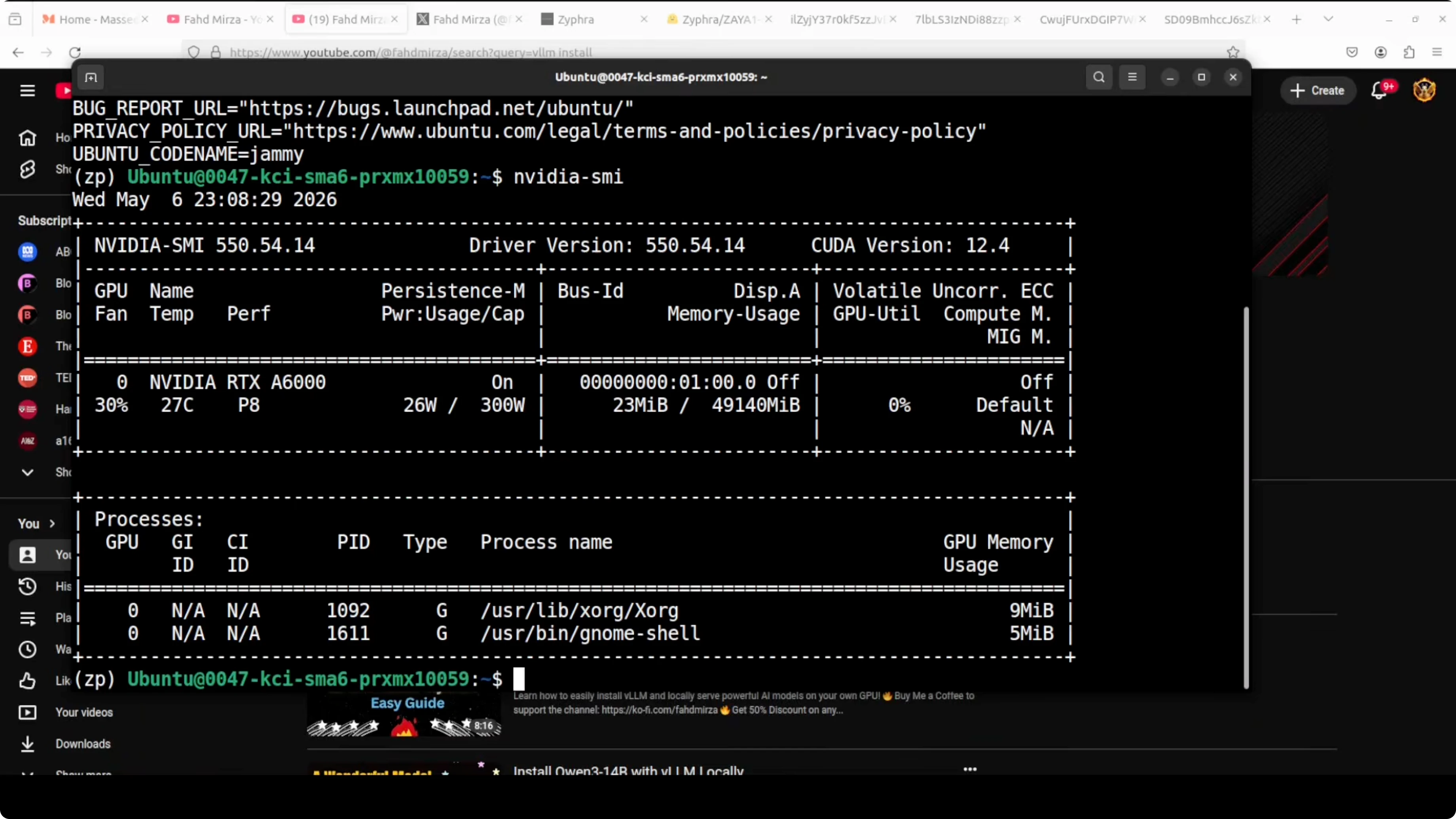Open the YouTube sidebar guide hamburger menu
Image resolution: width=1456 pixels, height=819 pixels.
27,91
